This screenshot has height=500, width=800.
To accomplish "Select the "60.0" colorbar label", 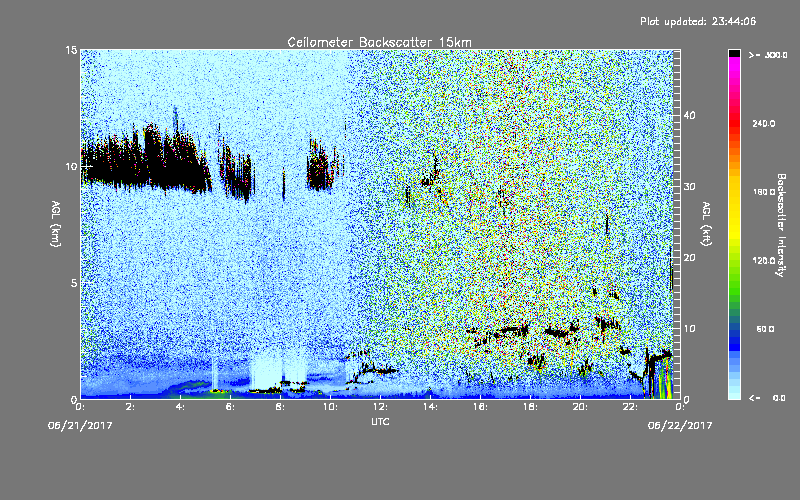I will click(x=765, y=330).
